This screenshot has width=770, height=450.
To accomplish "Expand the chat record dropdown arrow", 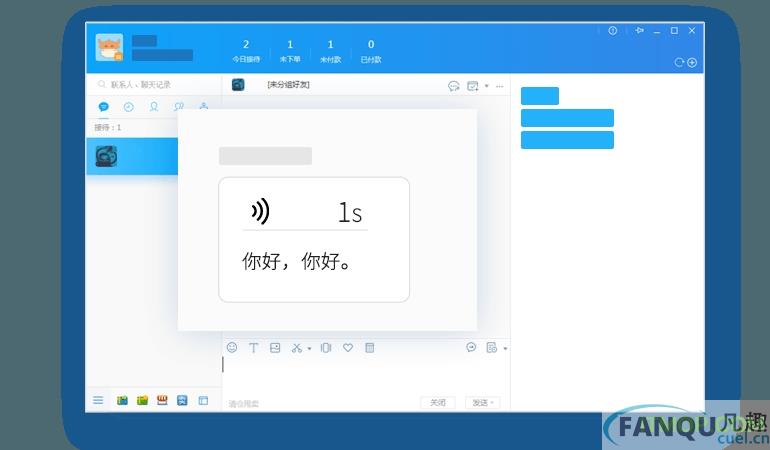I will (x=505, y=349).
